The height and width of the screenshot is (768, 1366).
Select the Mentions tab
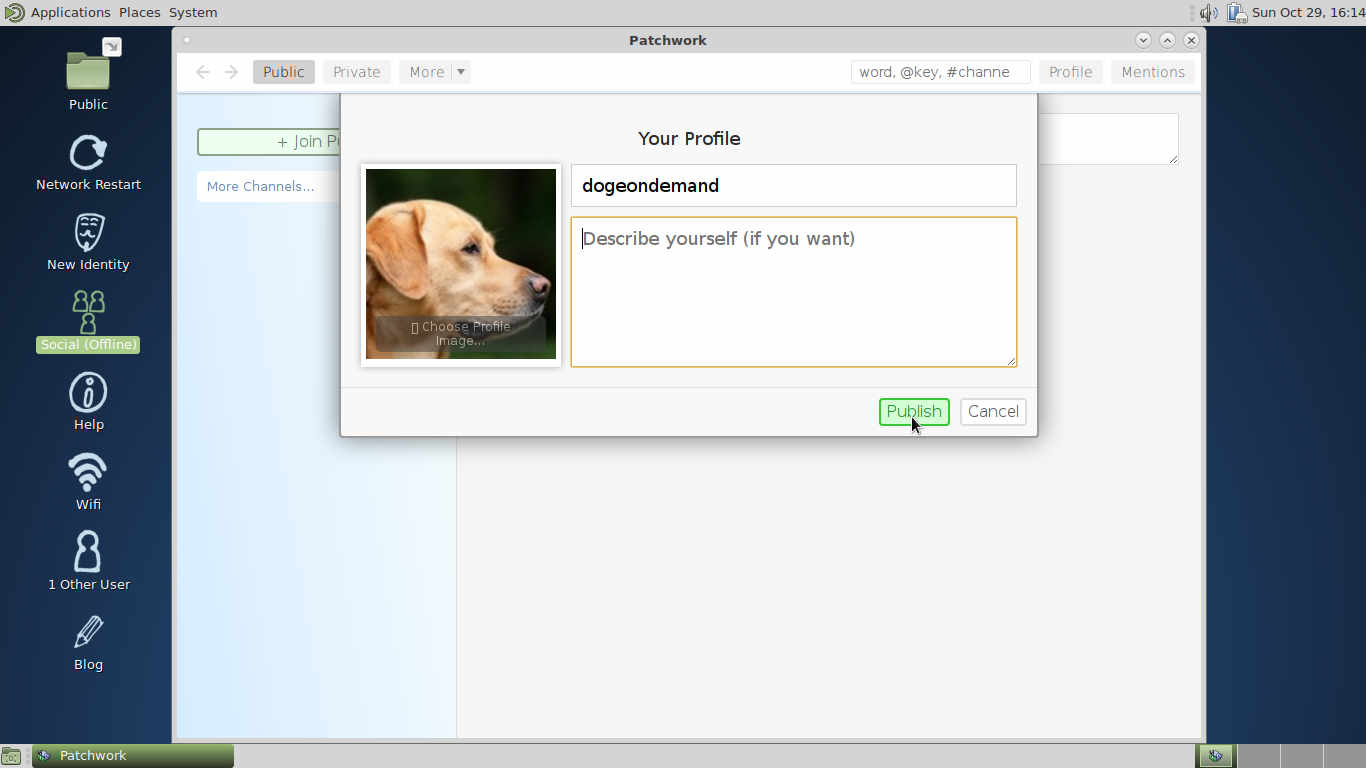pos(1152,72)
